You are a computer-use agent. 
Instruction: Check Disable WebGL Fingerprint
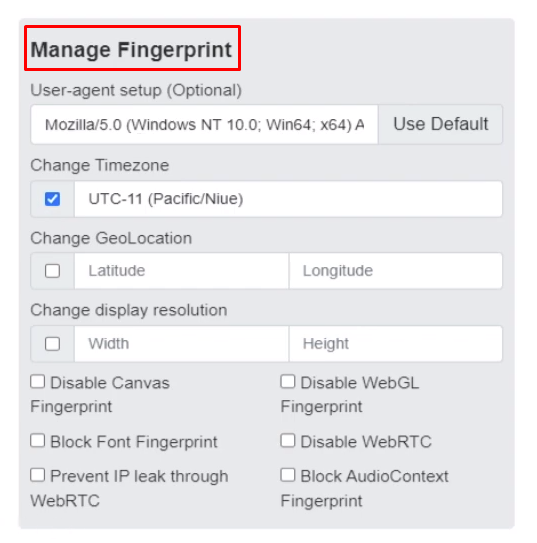point(288,382)
